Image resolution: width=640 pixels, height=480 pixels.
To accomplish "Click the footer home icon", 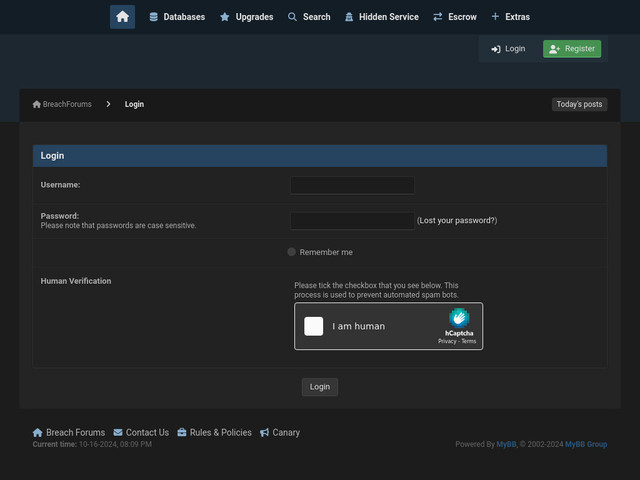I will pos(38,432).
